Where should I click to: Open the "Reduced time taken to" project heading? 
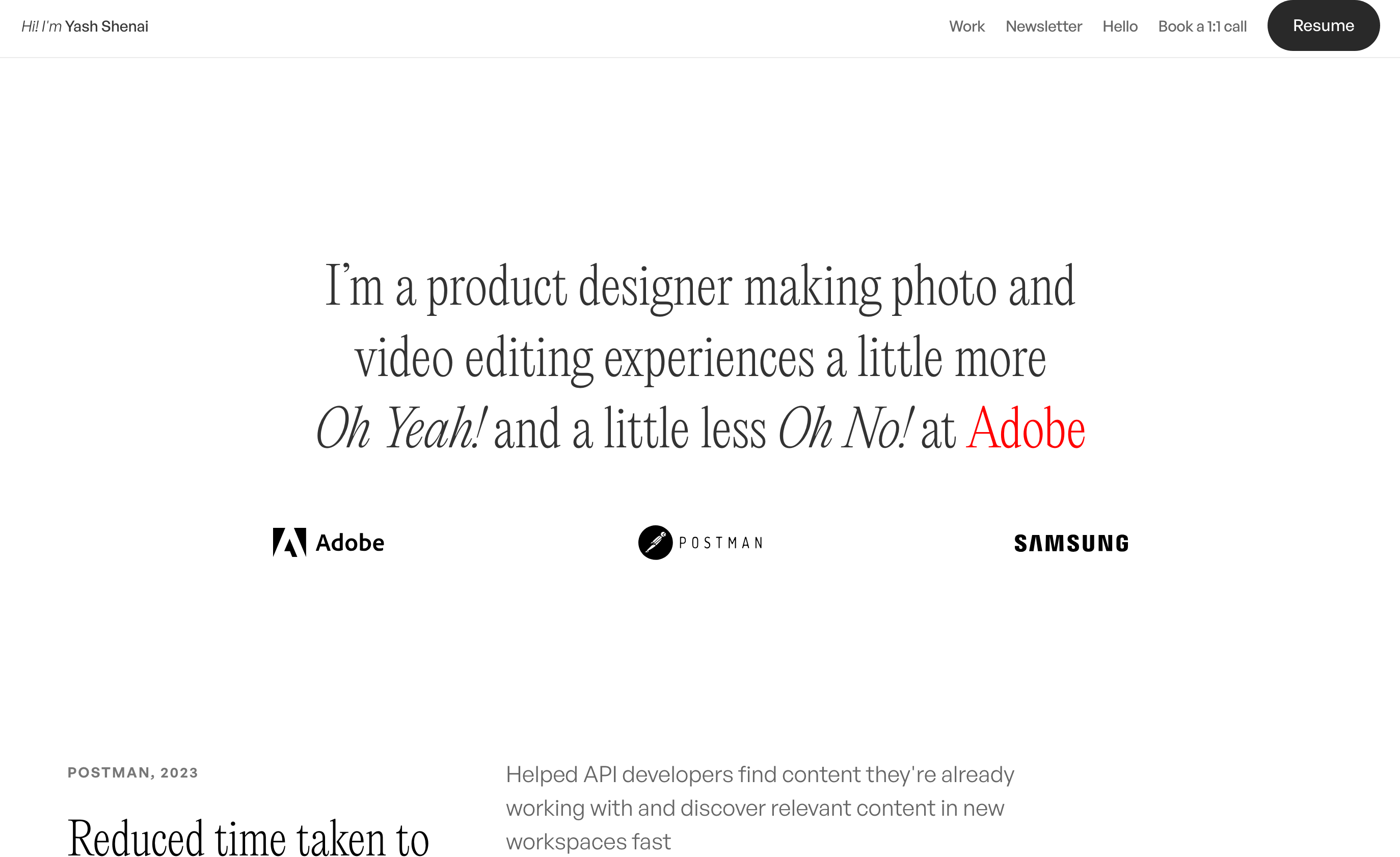(248, 837)
